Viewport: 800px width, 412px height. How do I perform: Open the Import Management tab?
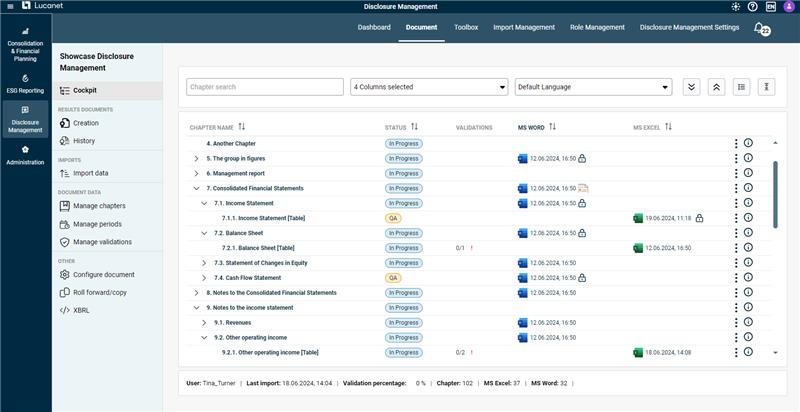coord(523,27)
